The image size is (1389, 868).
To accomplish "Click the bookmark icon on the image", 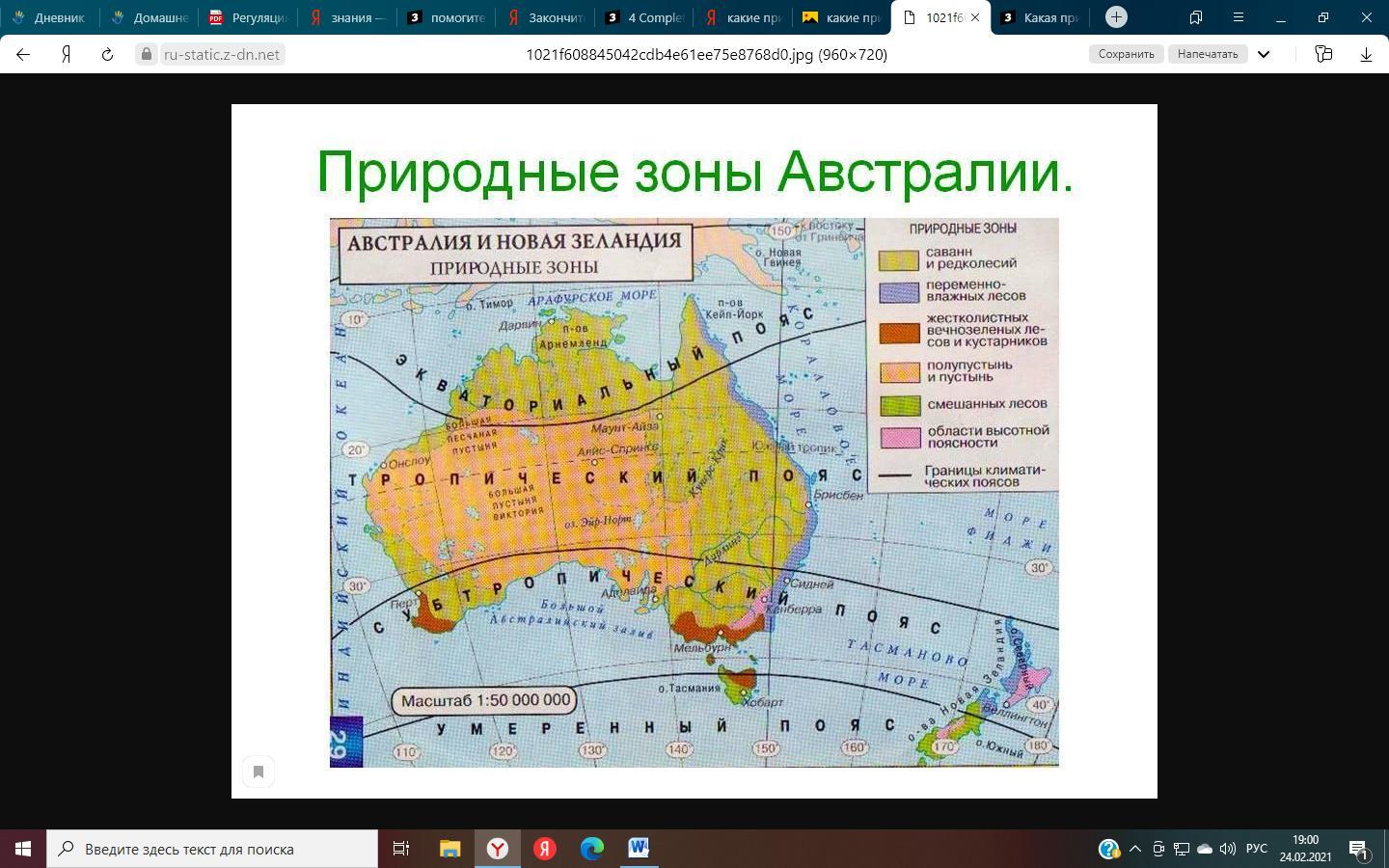I will pos(258,772).
